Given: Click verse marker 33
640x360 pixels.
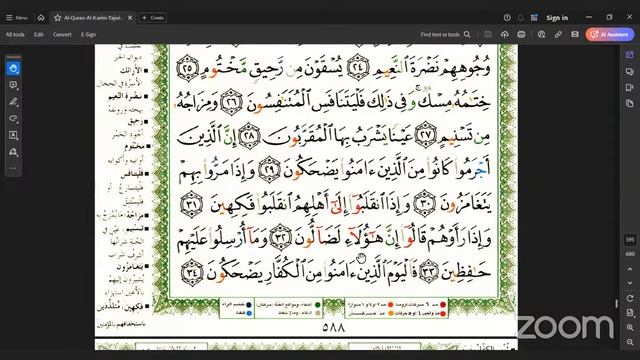Looking at the screenshot, I should [x=429, y=271].
